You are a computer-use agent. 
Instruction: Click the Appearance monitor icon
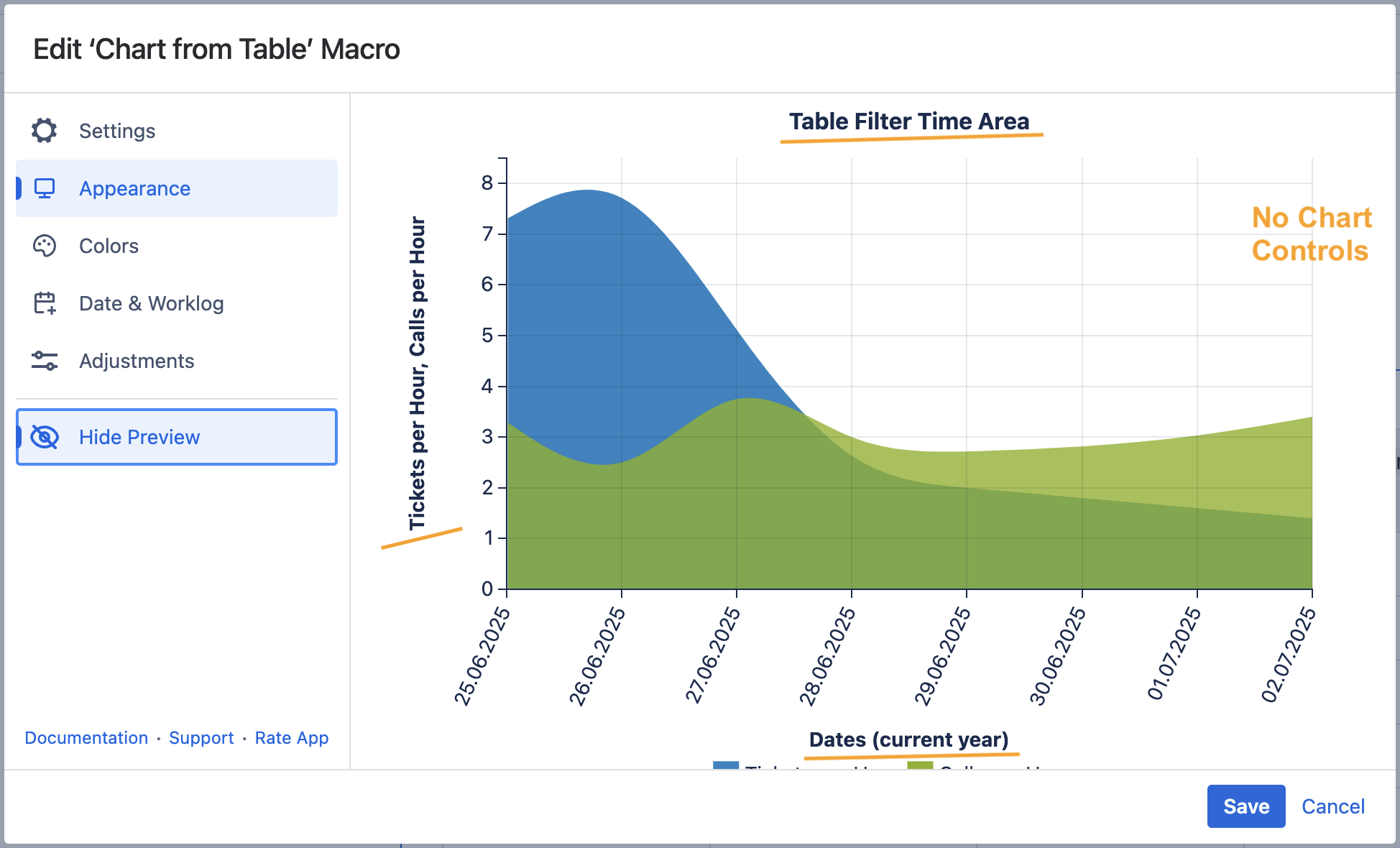coord(45,188)
